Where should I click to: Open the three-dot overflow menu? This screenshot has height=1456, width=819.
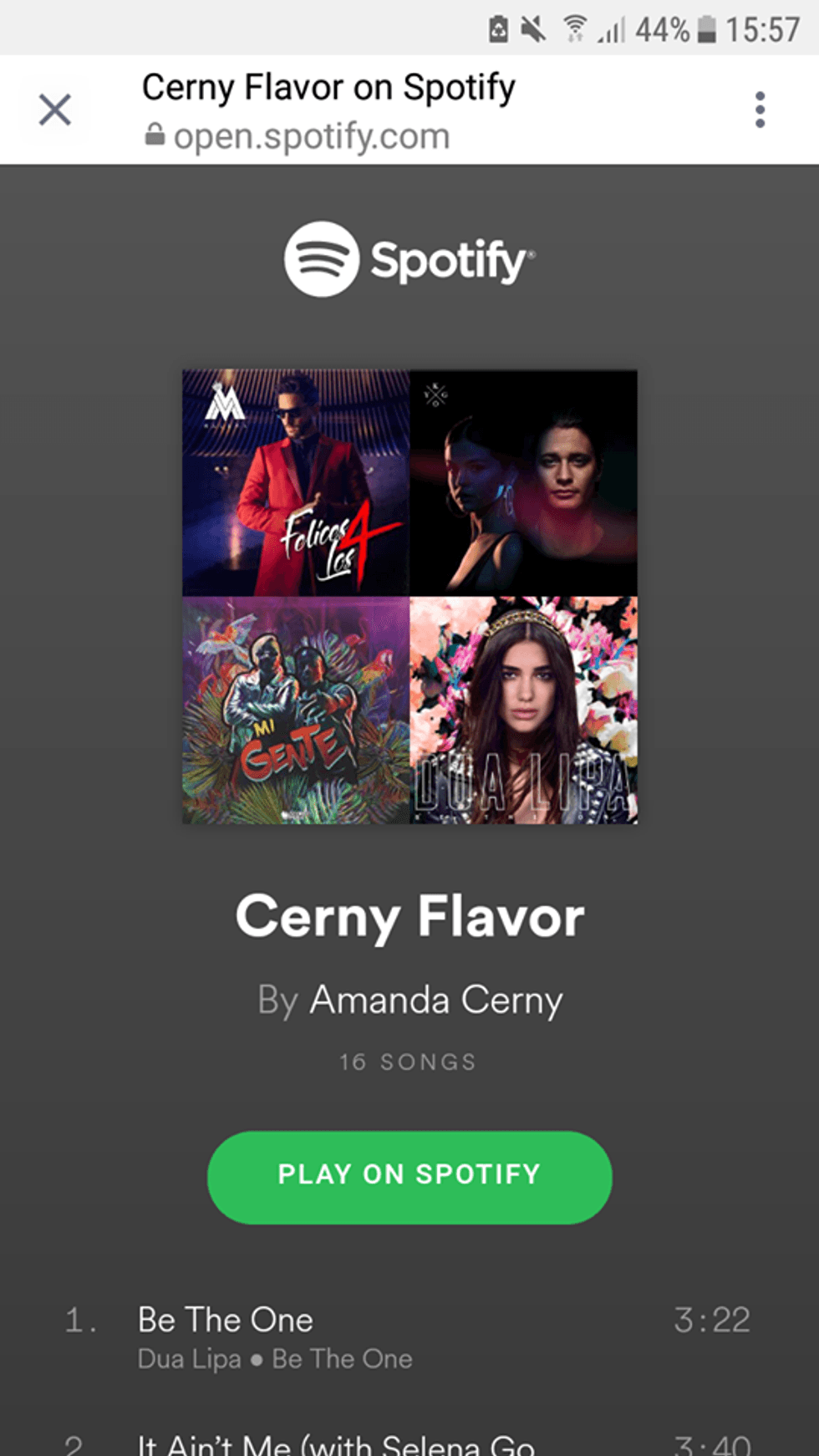[760, 109]
